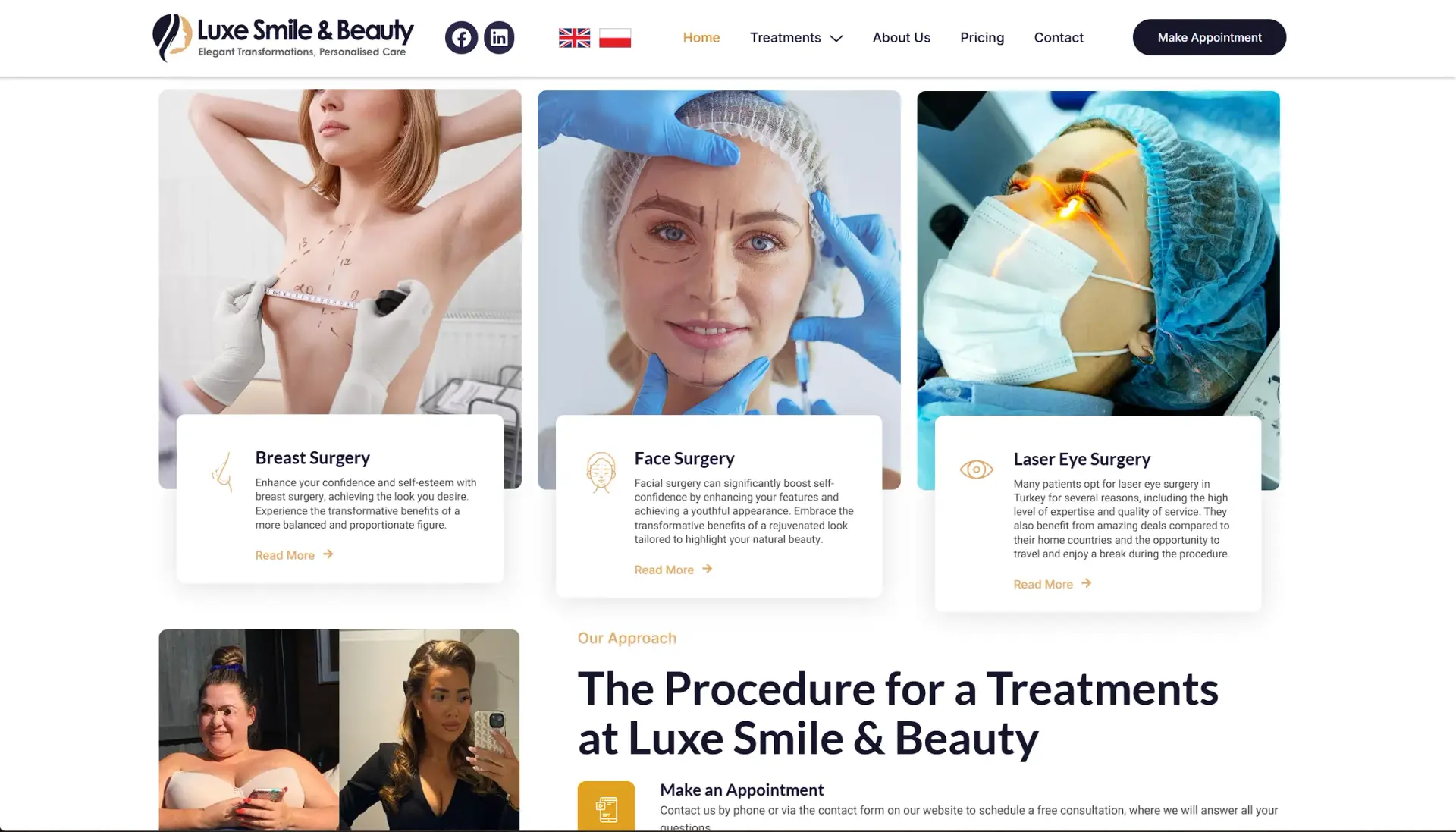Click the face icon beside Face Surgery
1456x832 pixels.
coord(601,473)
